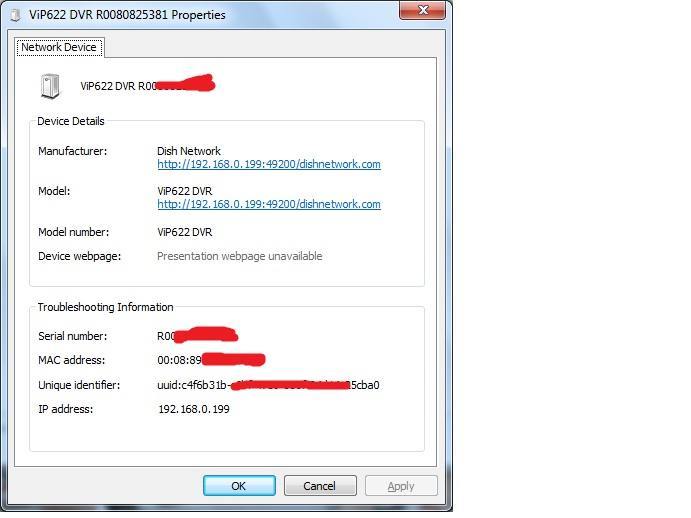Click the Troubleshooting Information group label
691x518 pixels.
point(105,307)
